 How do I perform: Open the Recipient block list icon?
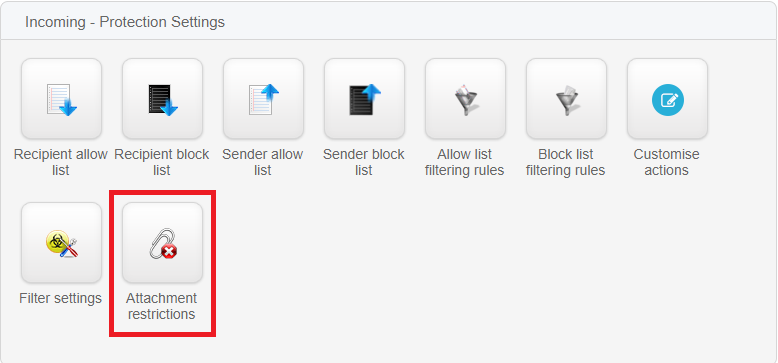click(162, 99)
